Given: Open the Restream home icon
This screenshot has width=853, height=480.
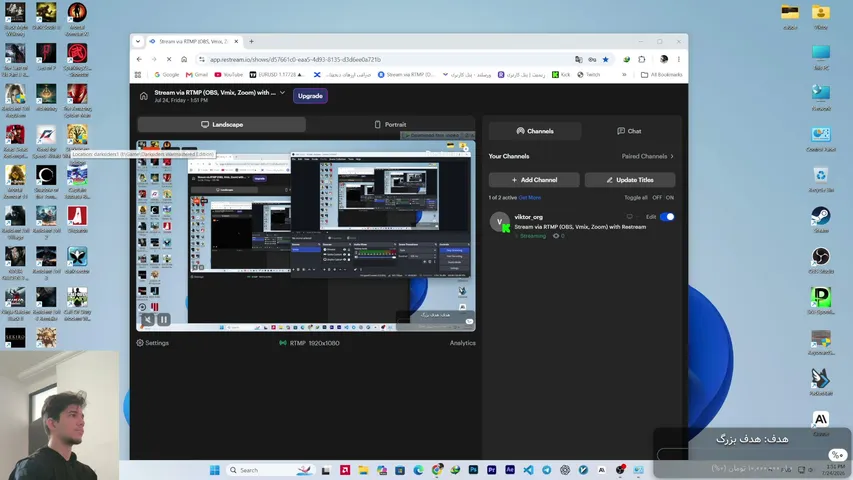Looking at the screenshot, I should coord(144,96).
